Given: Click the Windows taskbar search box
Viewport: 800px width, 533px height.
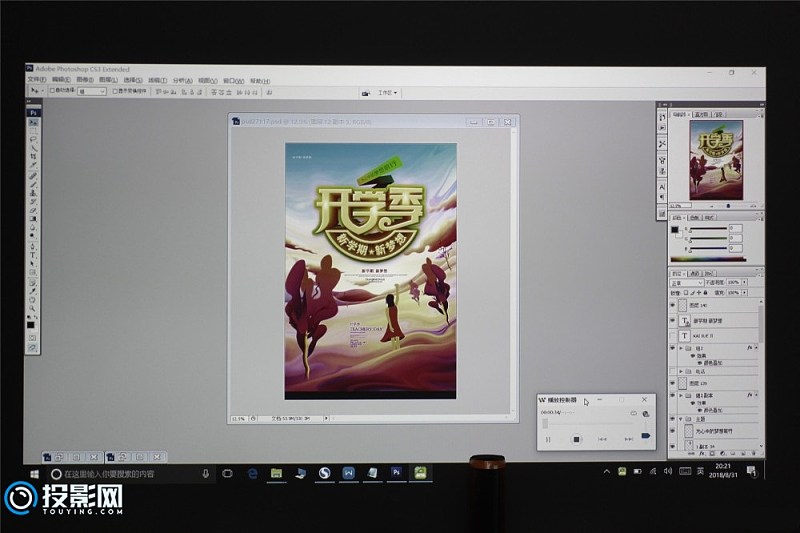Looking at the screenshot, I should pyautogui.click(x=130, y=473).
